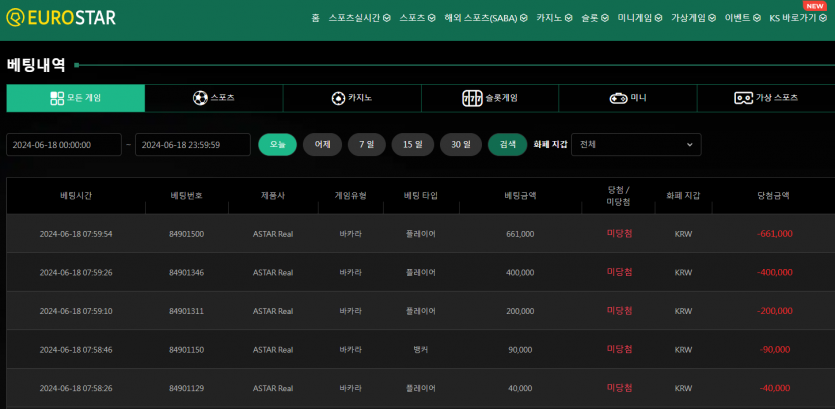Click the 게임유형 column header
This screenshot has width=835, height=409.
[x=350, y=195]
